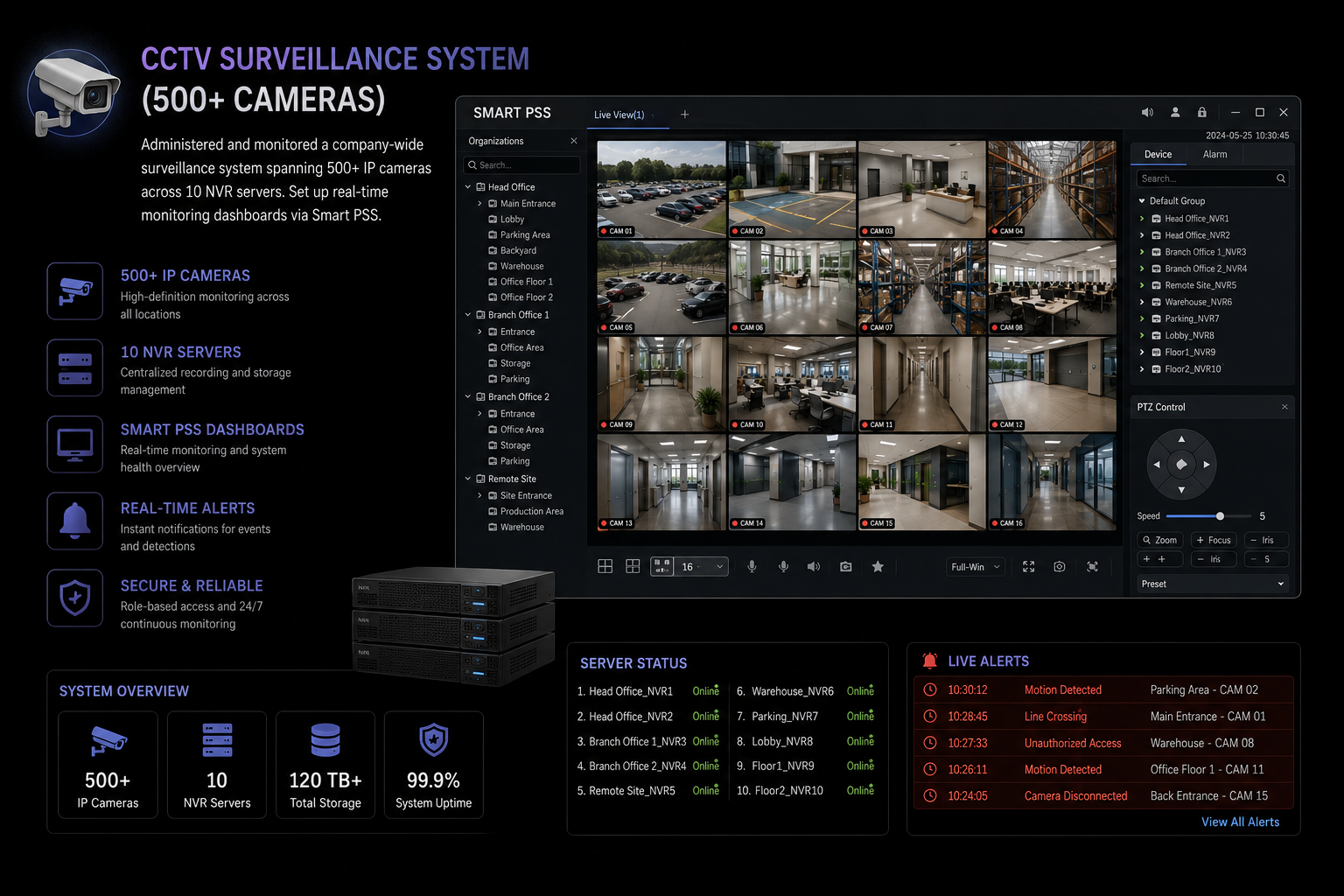
Task: Select the CAM 16 video tile
Action: [1052, 482]
